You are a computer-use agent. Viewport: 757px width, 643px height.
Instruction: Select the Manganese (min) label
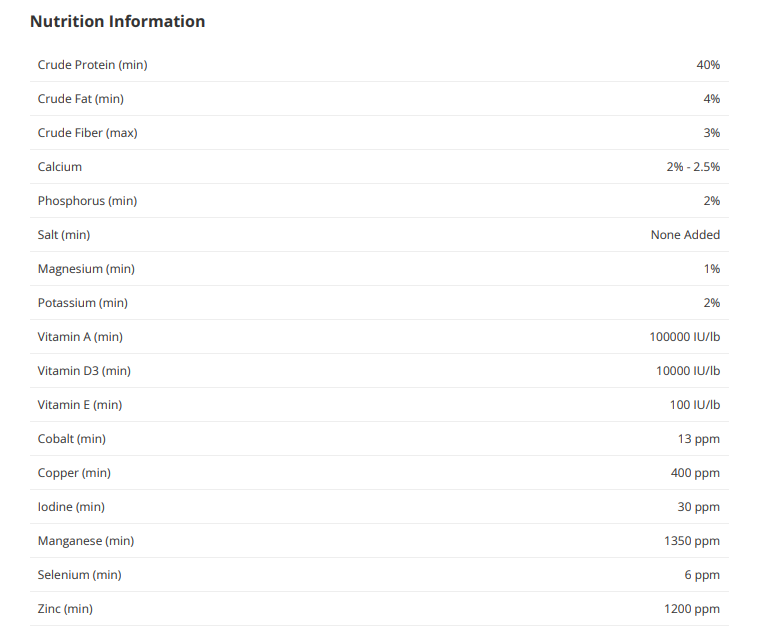click(x=86, y=541)
